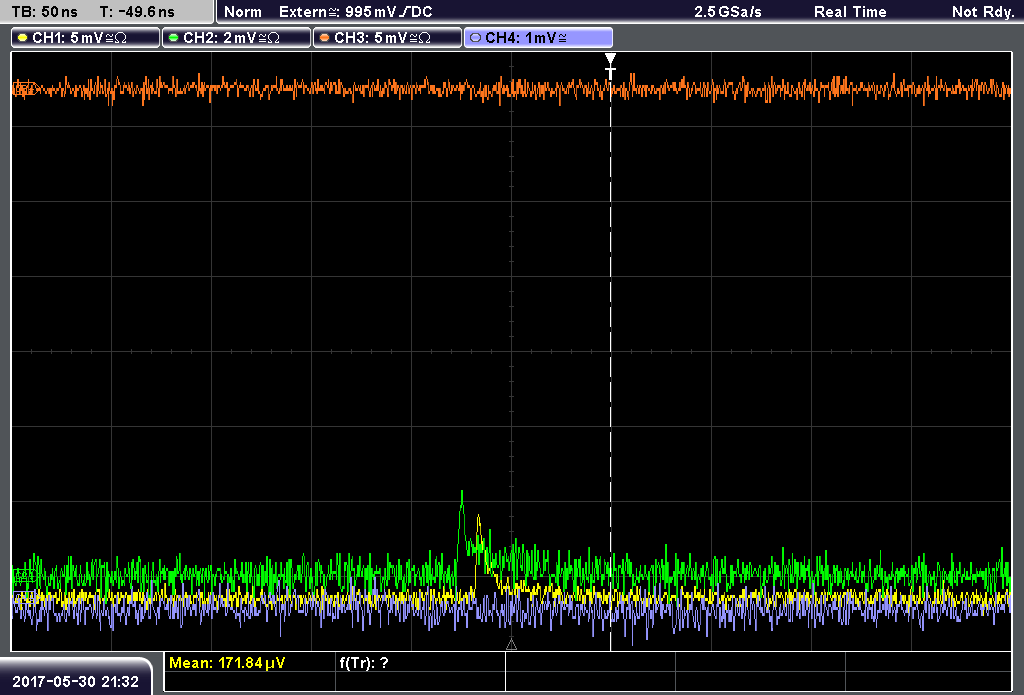Select the CH2 2 mV channel tab
This screenshot has width=1024, height=695.
pos(236,38)
